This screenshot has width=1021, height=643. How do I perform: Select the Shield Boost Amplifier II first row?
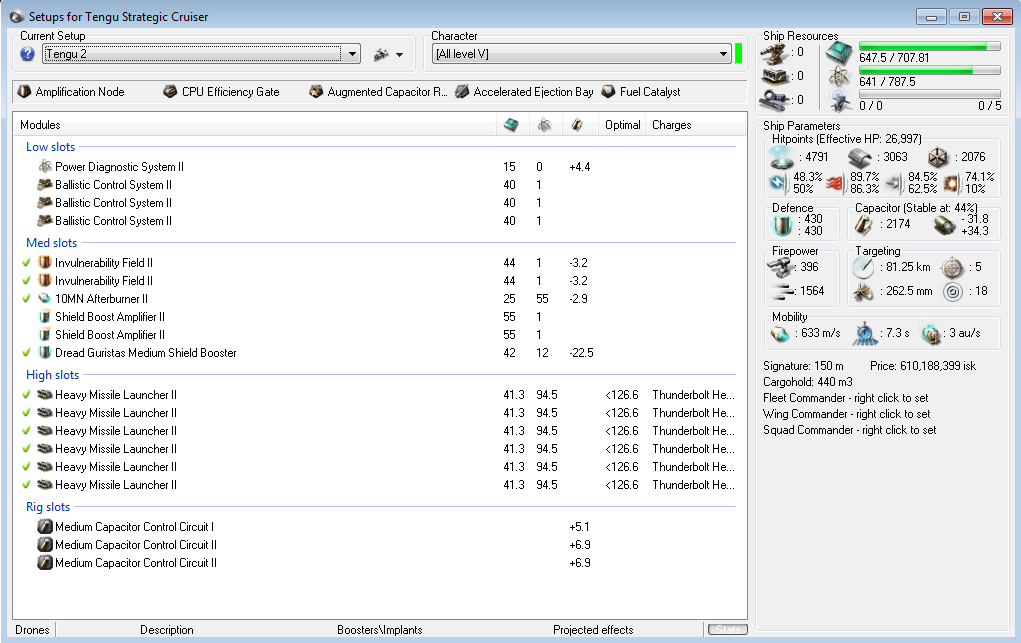pos(380,317)
